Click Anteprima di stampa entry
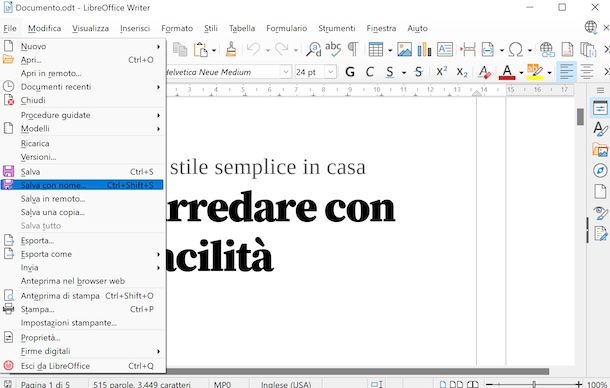610x388 pixels. (82, 296)
